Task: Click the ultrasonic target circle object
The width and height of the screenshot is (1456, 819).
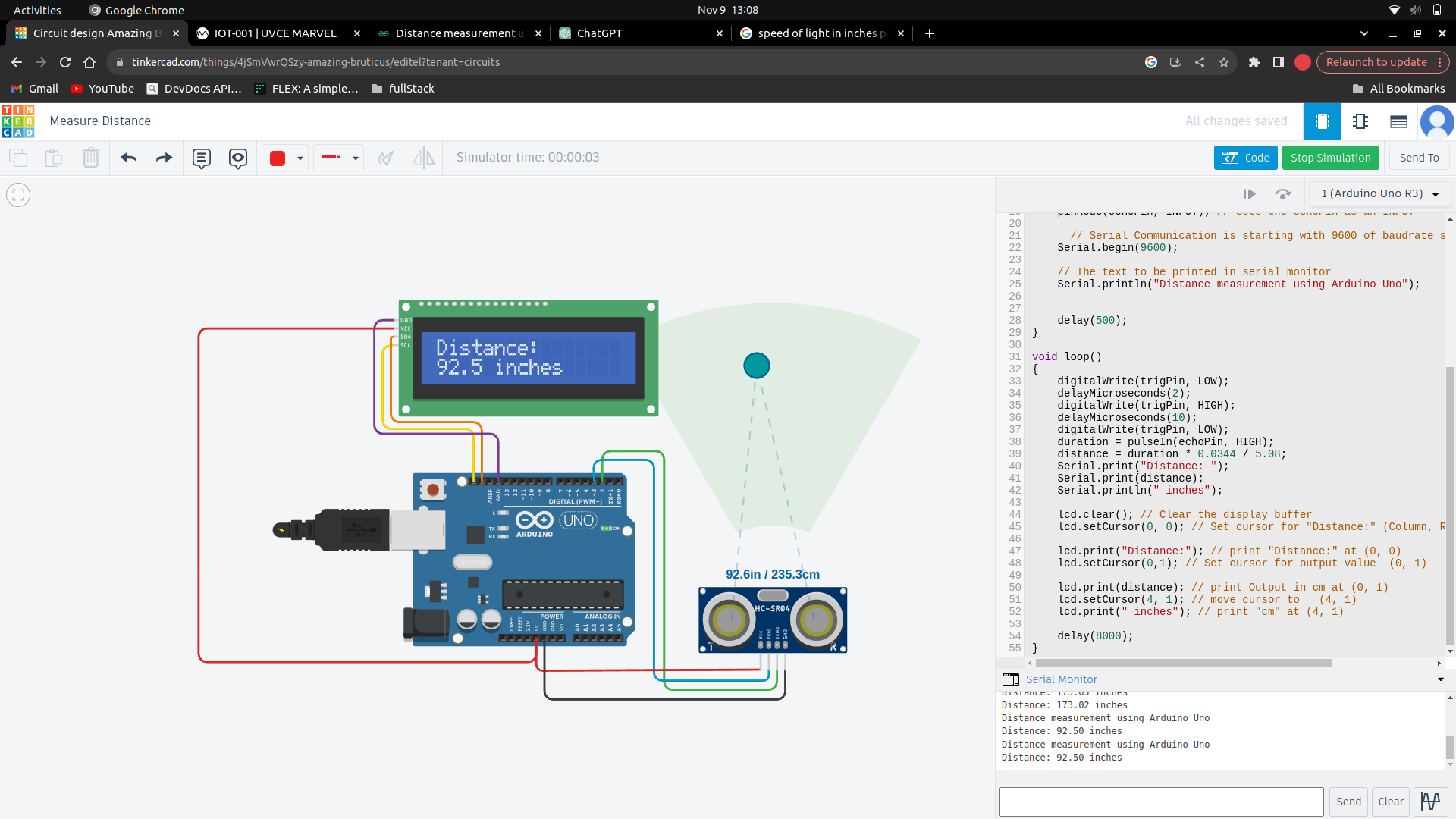Action: [756, 366]
